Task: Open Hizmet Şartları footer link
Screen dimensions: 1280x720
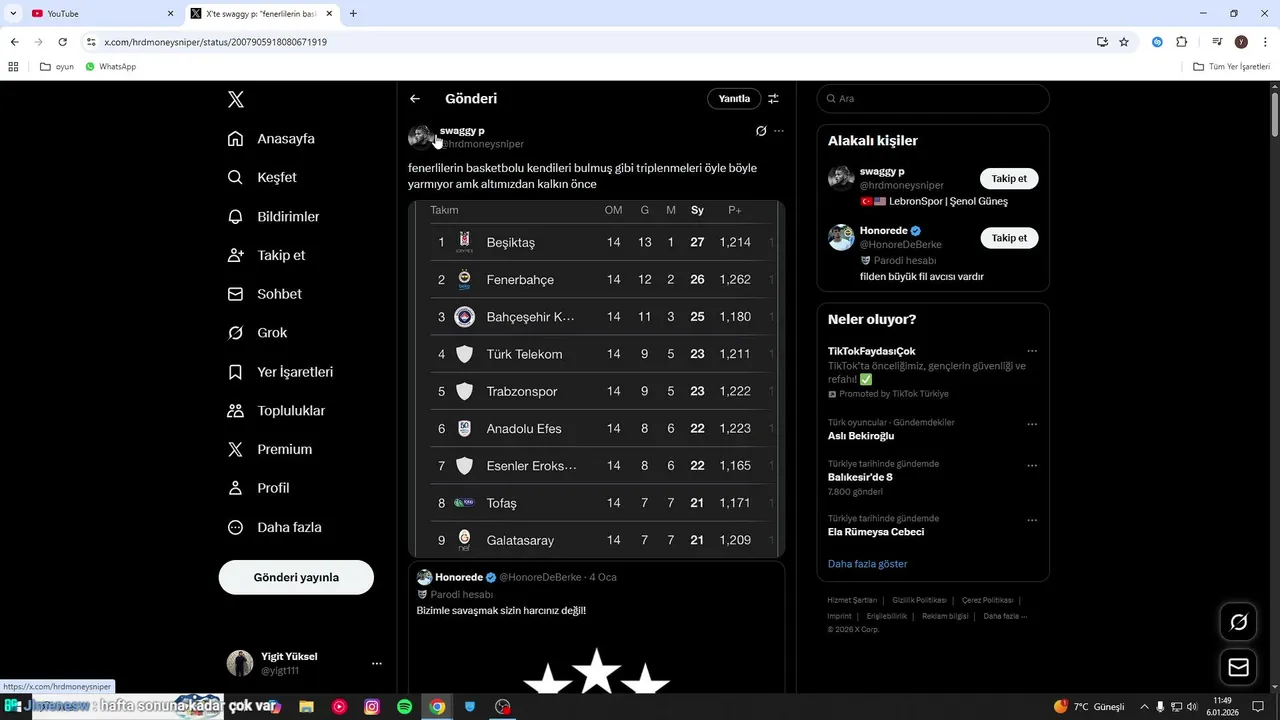Action: (852, 600)
